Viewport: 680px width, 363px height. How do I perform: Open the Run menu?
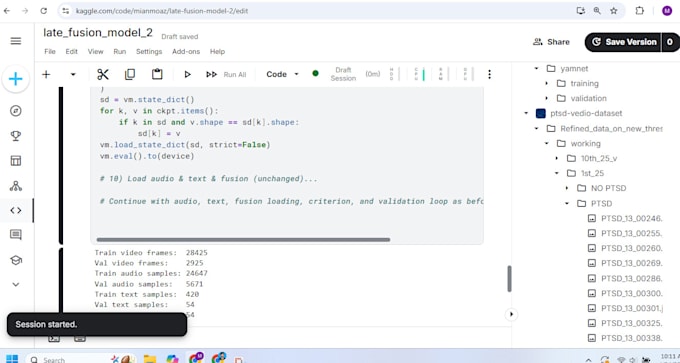(x=120, y=52)
